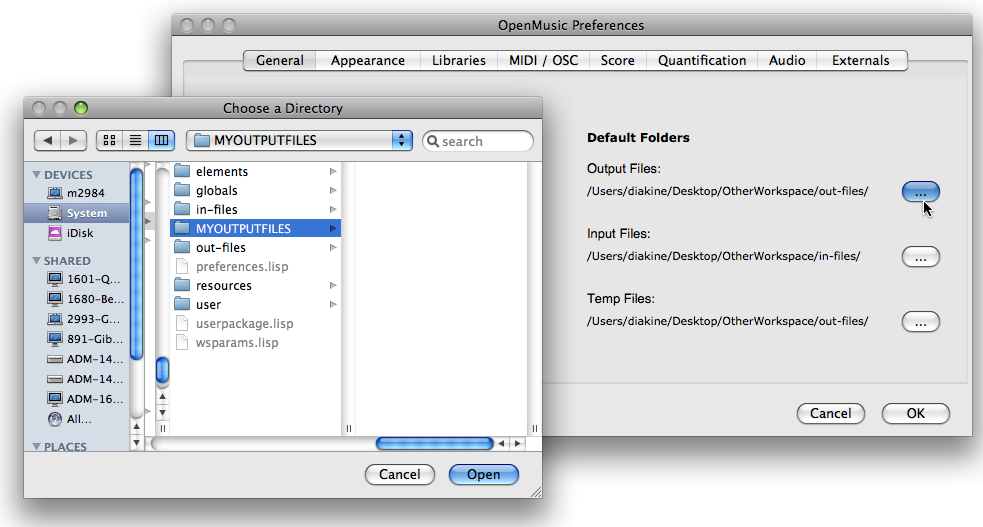The width and height of the screenshot is (983, 527).
Task: Click the horizontal scrollbar thumb
Action: (x=434, y=444)
